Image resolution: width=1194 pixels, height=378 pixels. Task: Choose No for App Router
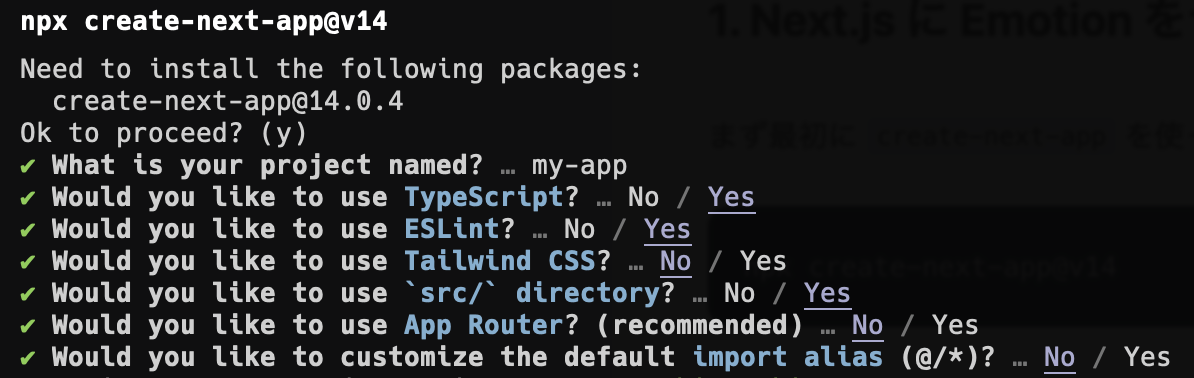coord(867,325)
